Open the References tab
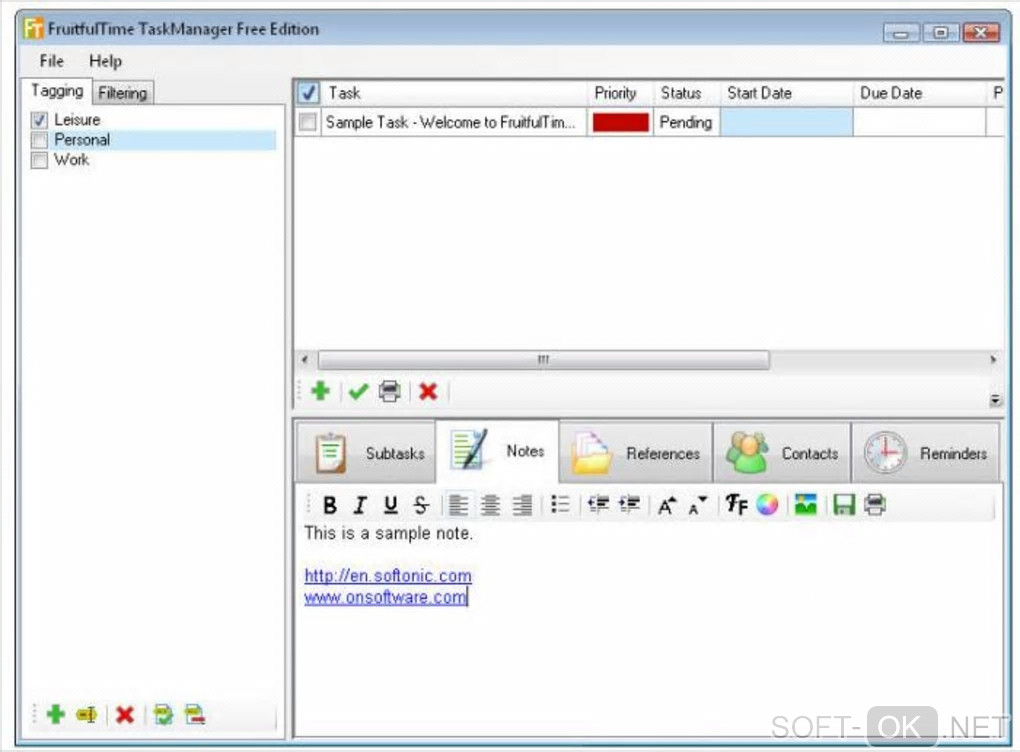 coord(636,453)
